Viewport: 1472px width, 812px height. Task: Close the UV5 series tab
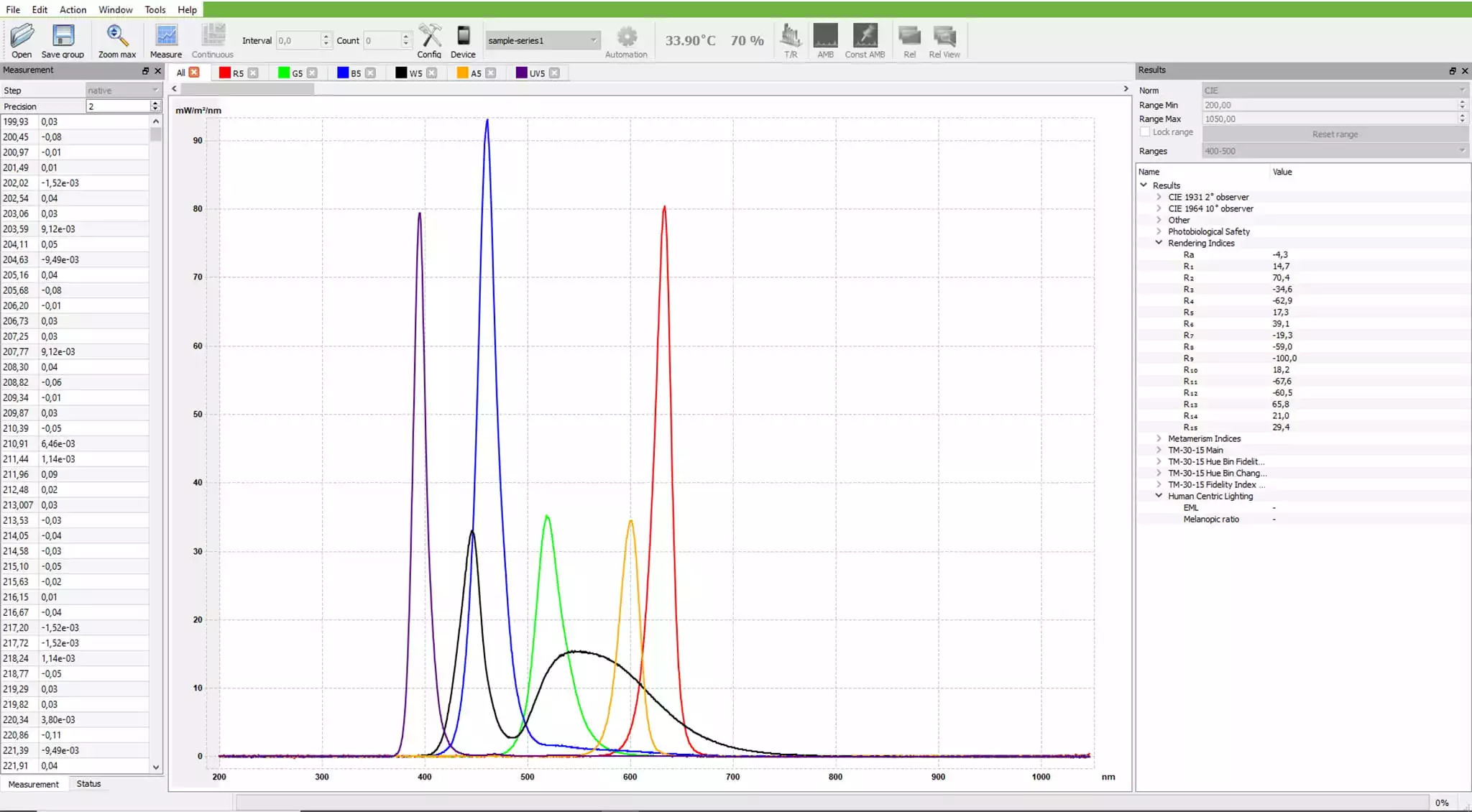[x=554, y=73]
